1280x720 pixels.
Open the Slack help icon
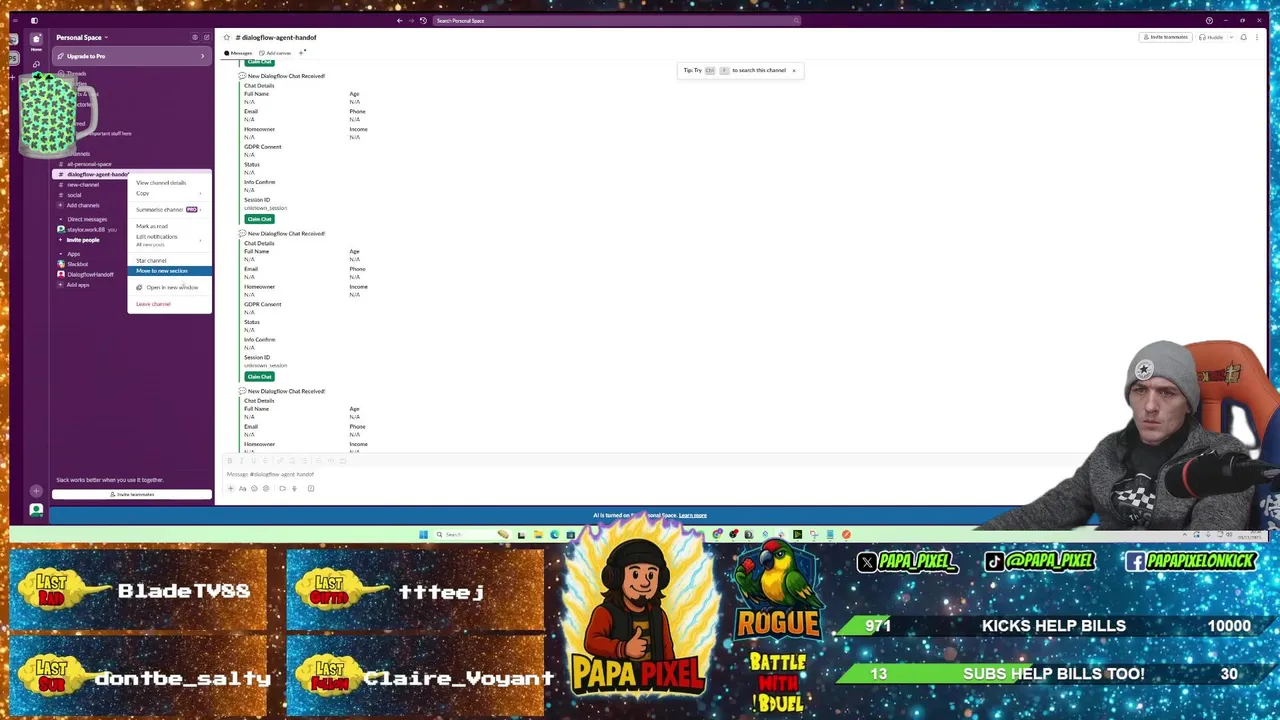[1209, 20]
